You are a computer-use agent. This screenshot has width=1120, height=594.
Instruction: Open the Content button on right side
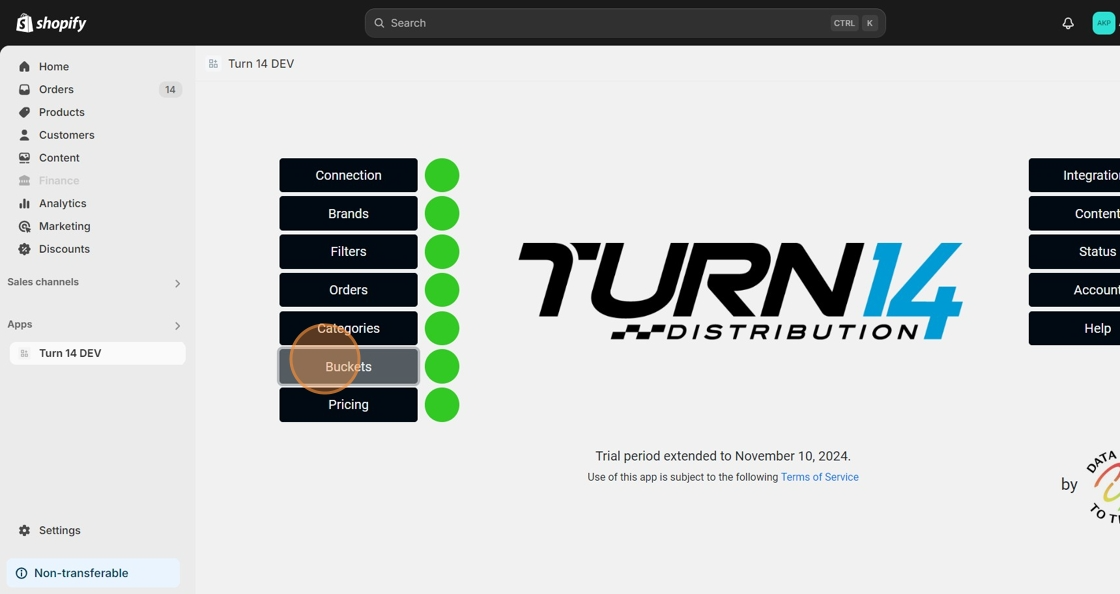tap(1074, 213)
